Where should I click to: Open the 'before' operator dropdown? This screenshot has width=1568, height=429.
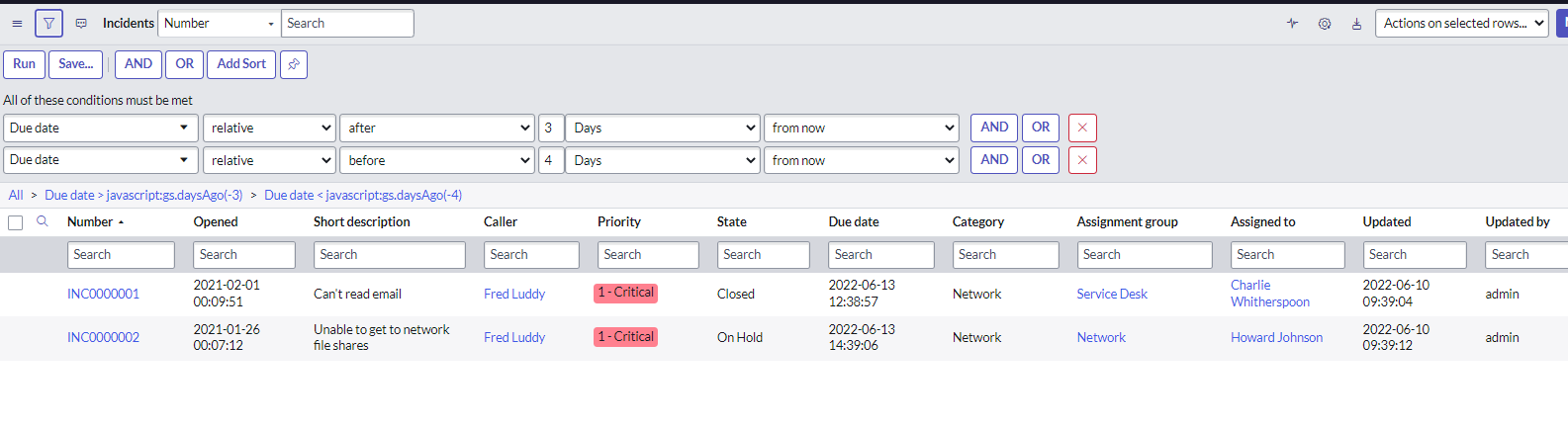click(x=437, y=160)
